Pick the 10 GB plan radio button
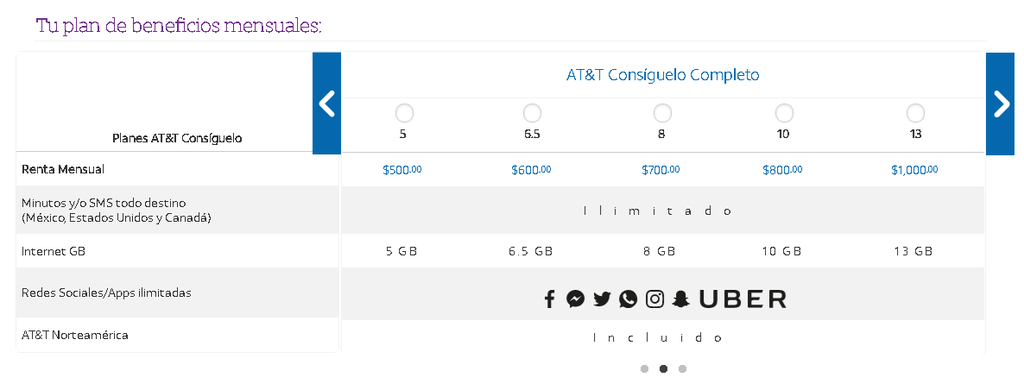 tap(784, 113)
